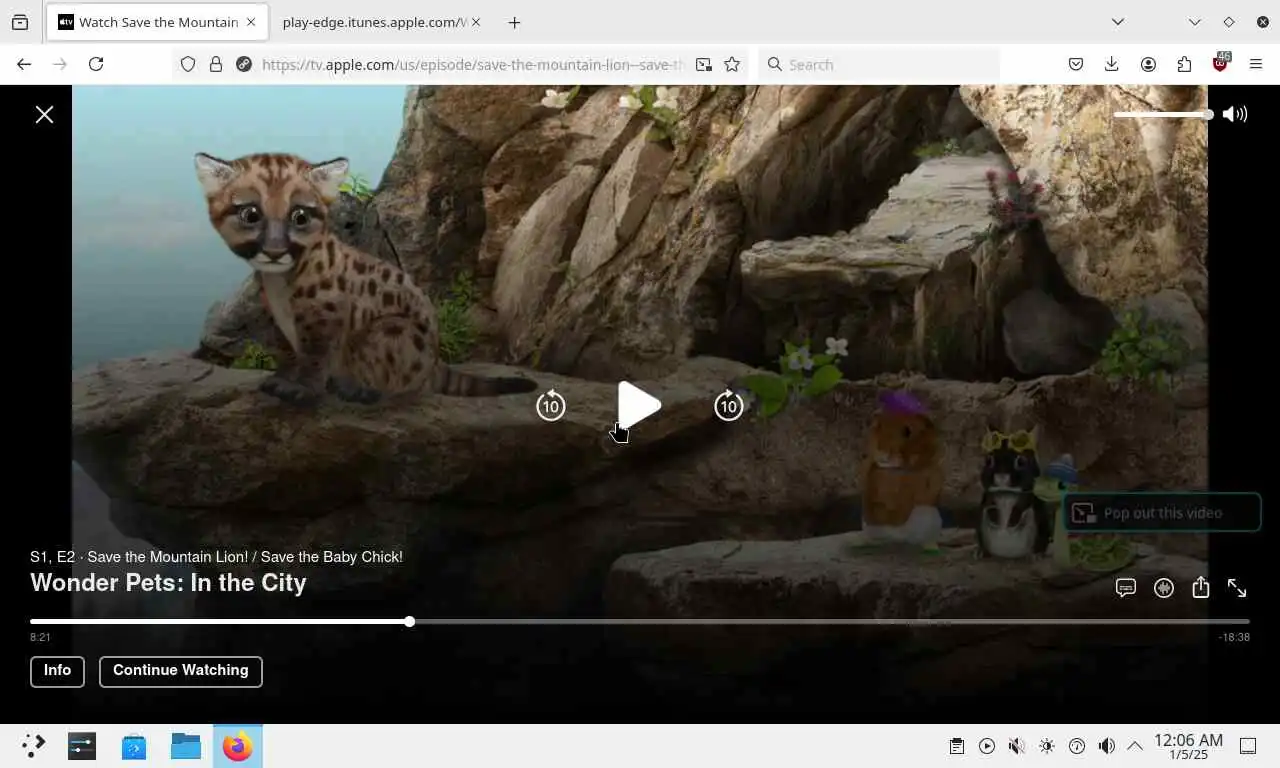This screenshot has width=1280, height=768.
Task: Skip forward 10 seconds
Action: (728, 405)
